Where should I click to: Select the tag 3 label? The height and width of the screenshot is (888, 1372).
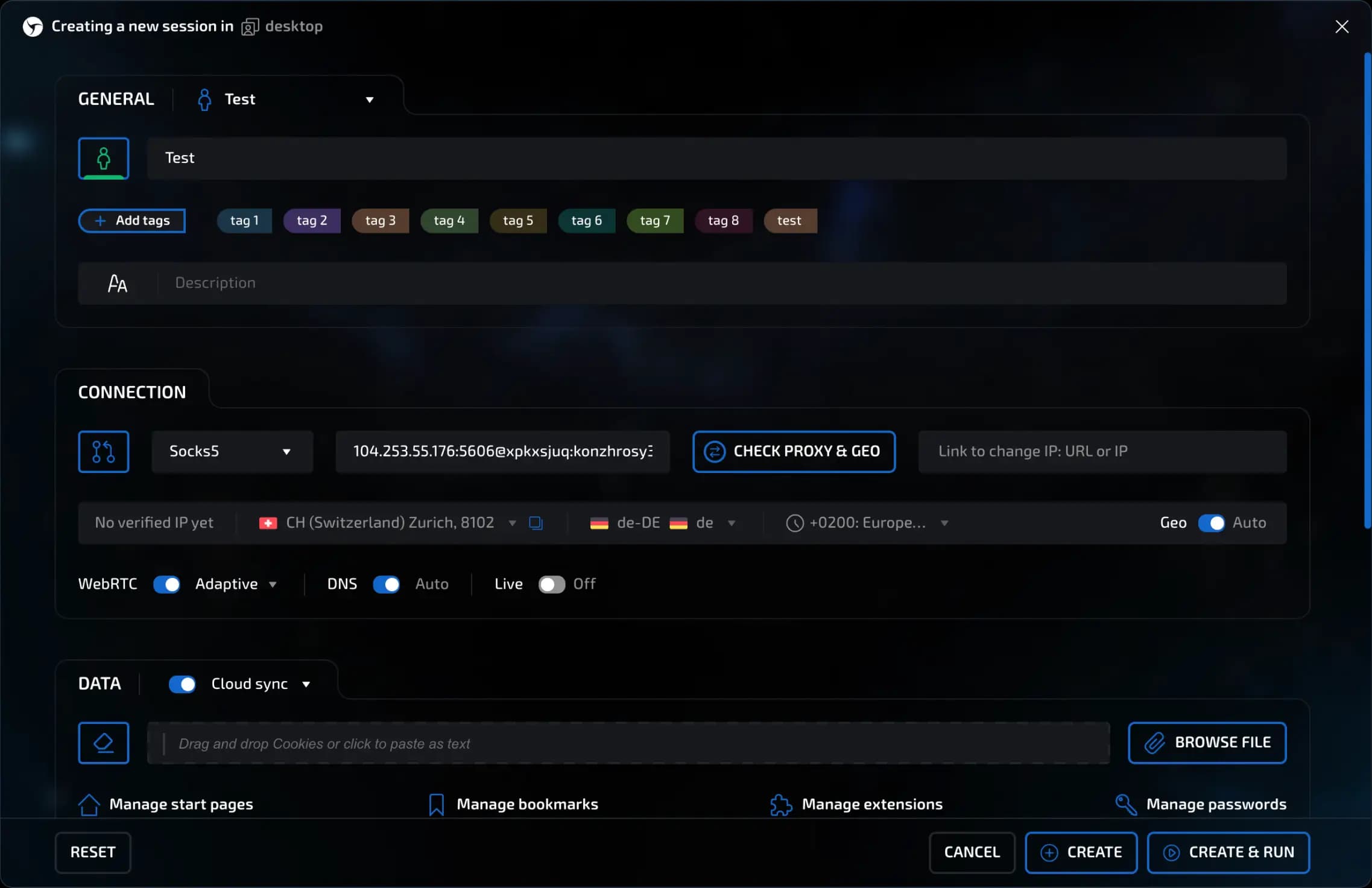(x=380, y=221)
